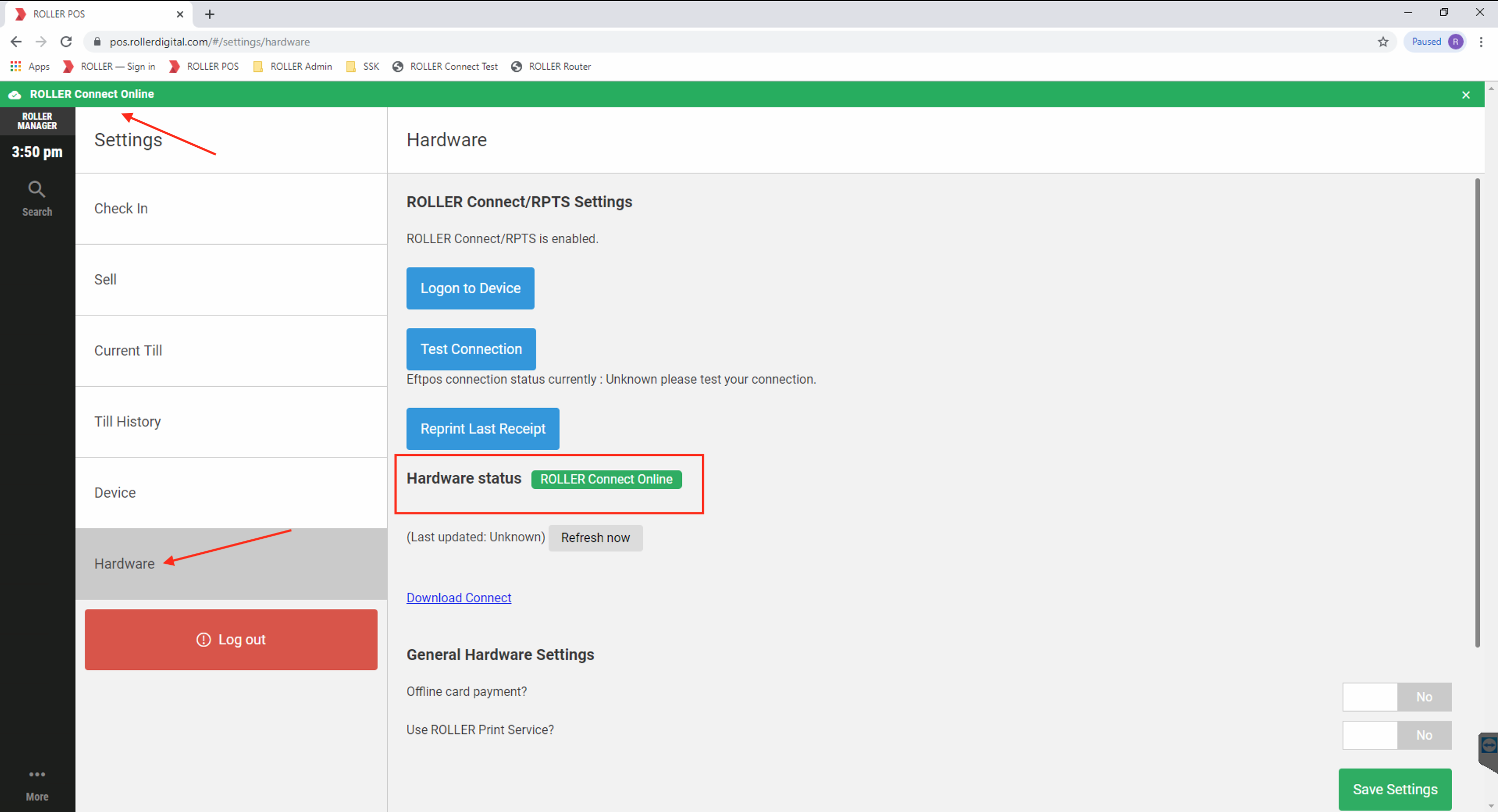Open the ROLLER — Sign in bookmark

coord(109,66)
